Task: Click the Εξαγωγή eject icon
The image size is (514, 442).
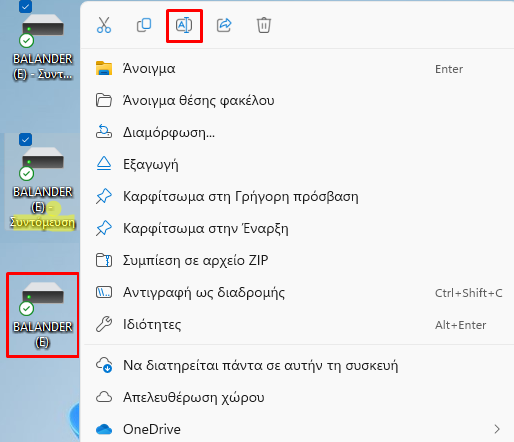Action: (104, 164)
